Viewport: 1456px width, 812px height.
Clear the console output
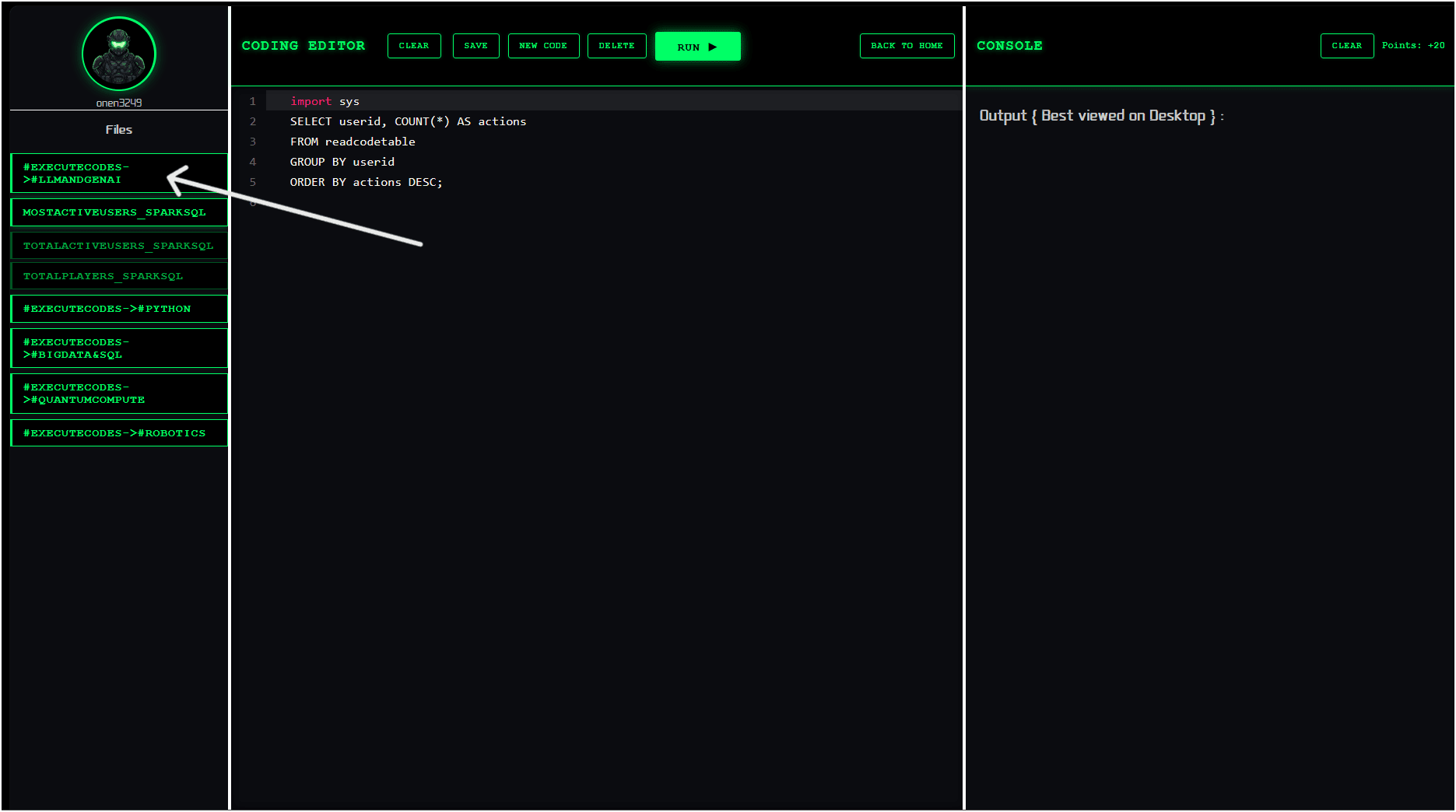pos(1346,46)
